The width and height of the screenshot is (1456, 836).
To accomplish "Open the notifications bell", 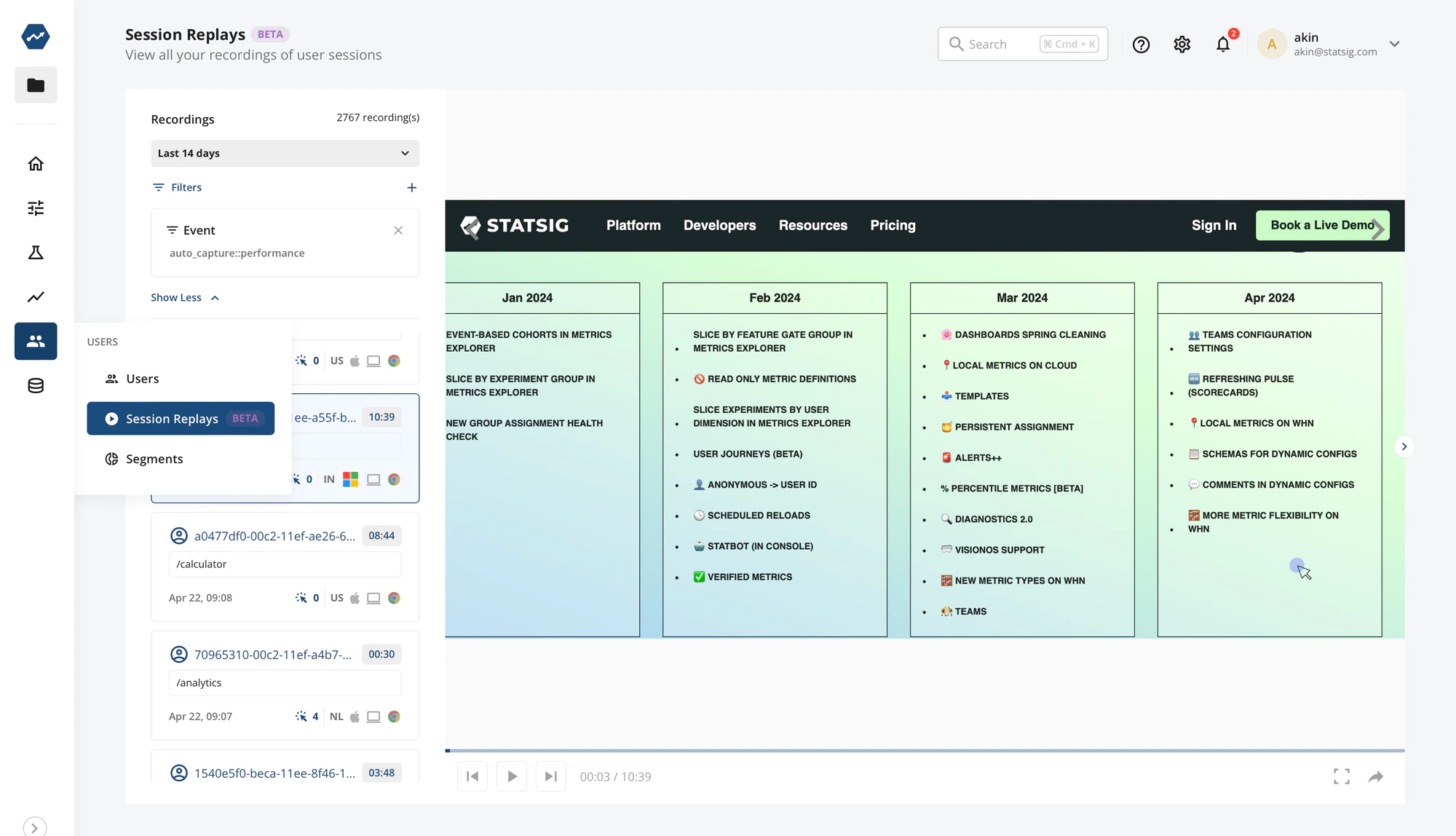I will [1223, 44].
